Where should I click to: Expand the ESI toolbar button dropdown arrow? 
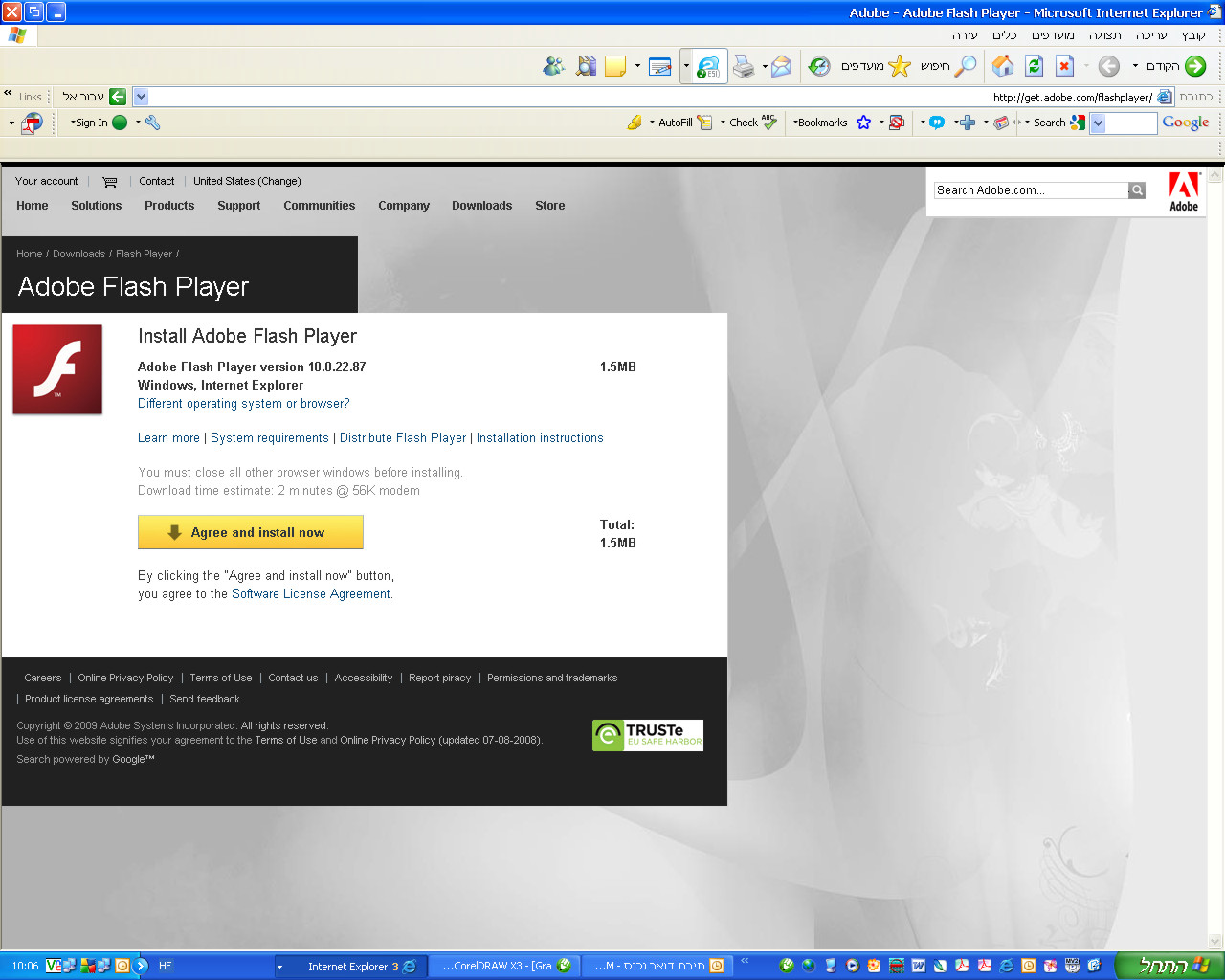(686, 67)
